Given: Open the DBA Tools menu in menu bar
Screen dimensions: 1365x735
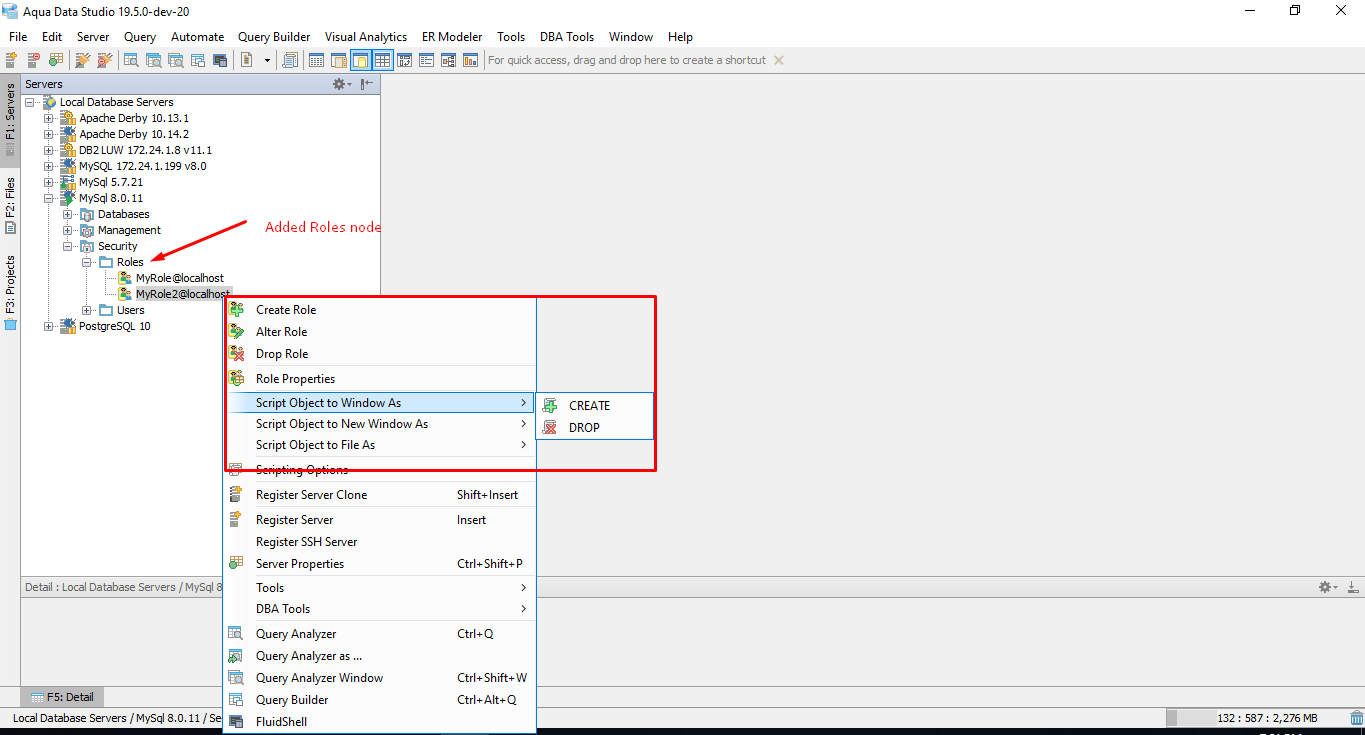Looking at the screenshot, I should point(567,37).
